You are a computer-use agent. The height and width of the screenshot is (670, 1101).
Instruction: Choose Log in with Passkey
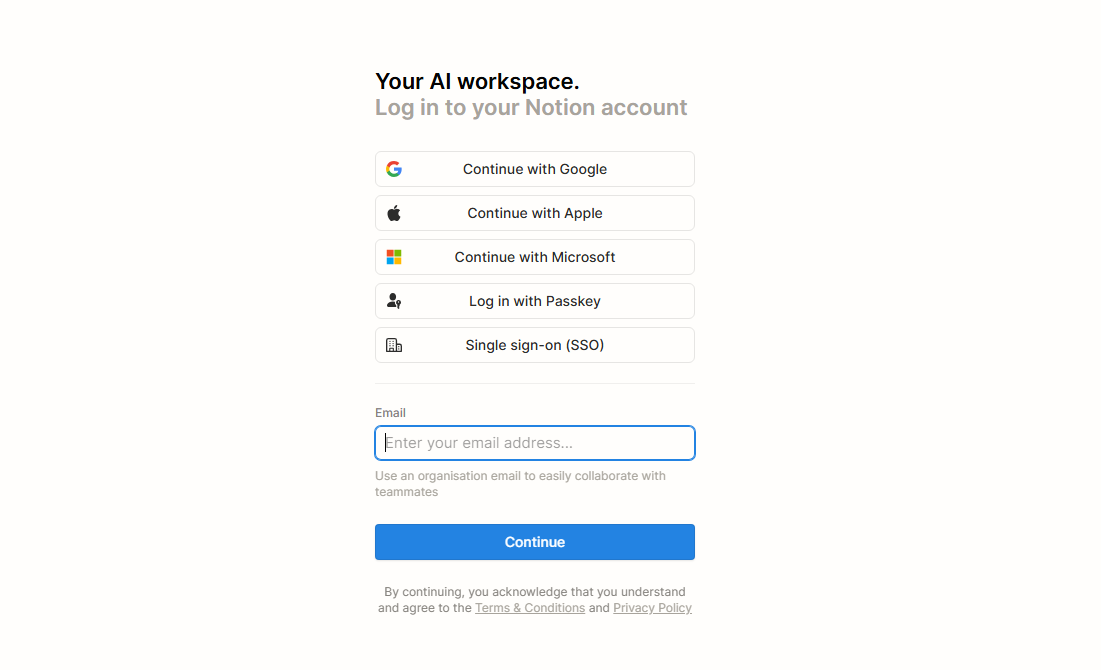click(x=535, y=301)
